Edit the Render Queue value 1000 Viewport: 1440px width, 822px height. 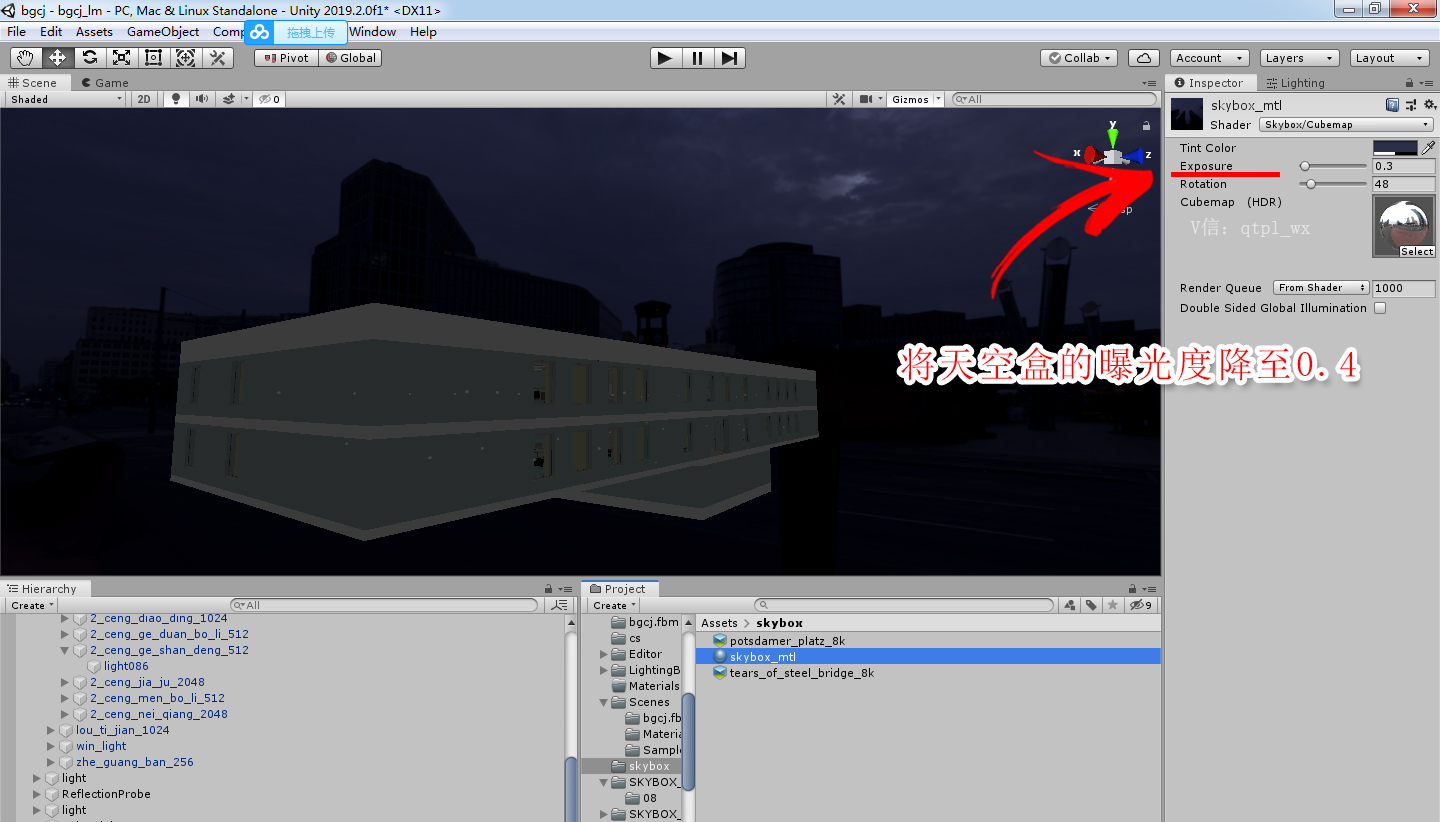(1404, 288)
